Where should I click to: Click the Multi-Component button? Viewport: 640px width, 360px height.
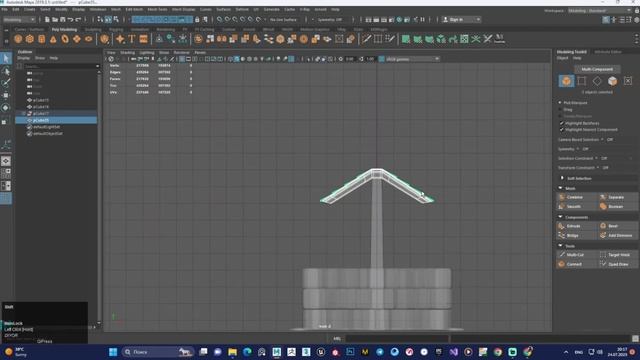(597, 69)
